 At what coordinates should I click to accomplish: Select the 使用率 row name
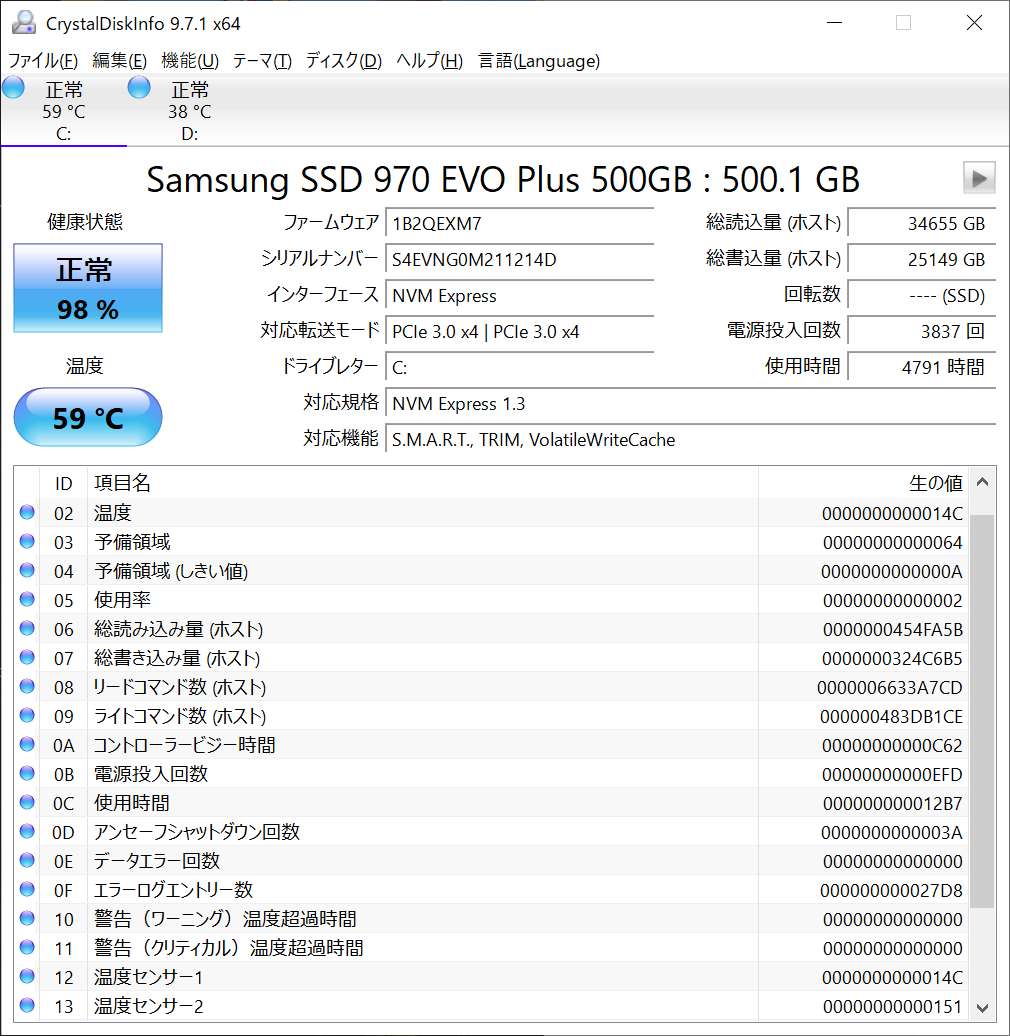(122, 600)
